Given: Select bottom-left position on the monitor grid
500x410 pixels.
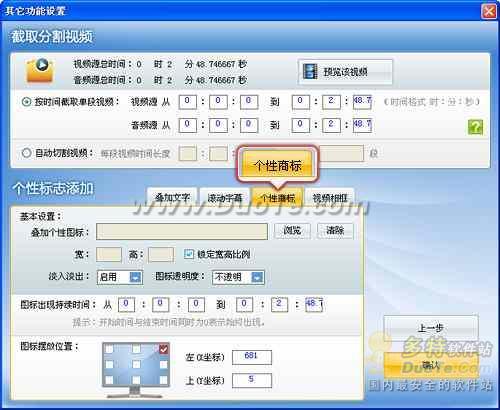Looking at the screenshot, I should click(x=109, y=380).
